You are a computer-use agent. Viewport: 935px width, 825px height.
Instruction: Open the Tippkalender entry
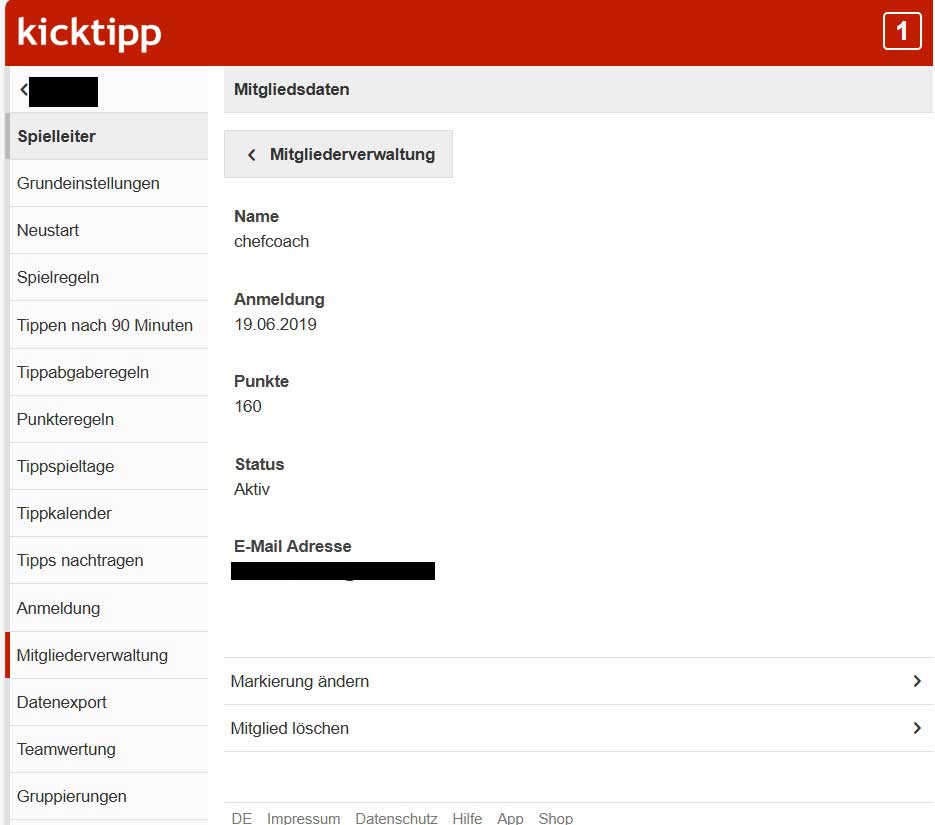(x=64, y=513)
